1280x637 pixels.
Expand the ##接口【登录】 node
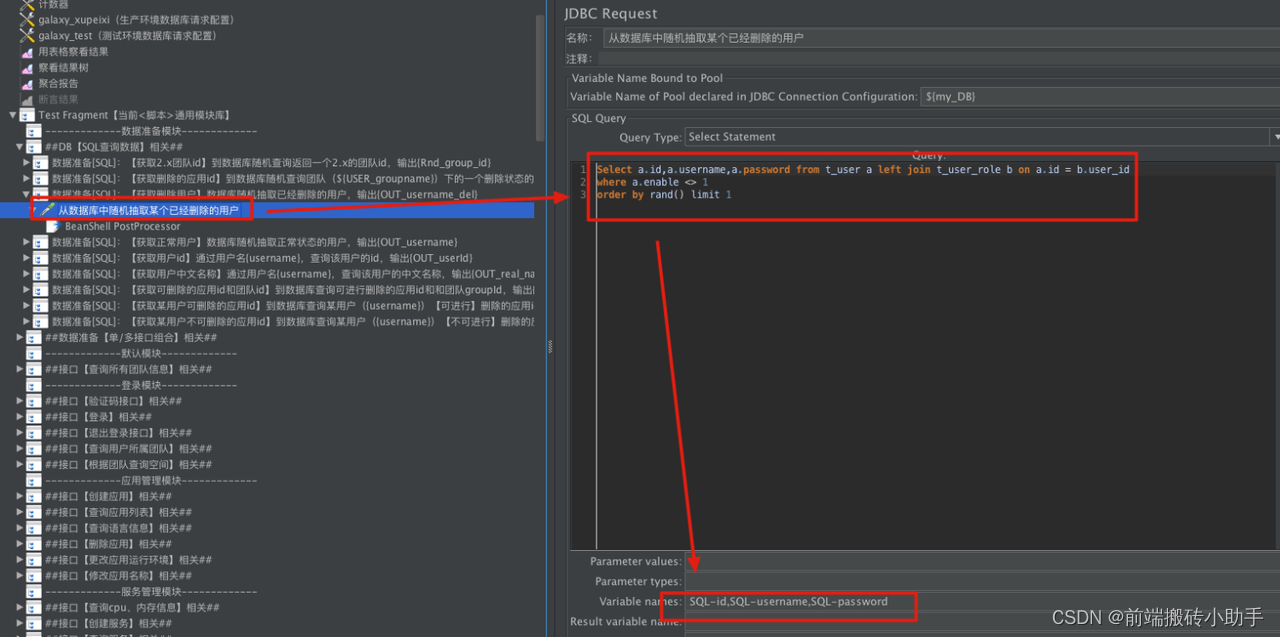coord(19,417)
